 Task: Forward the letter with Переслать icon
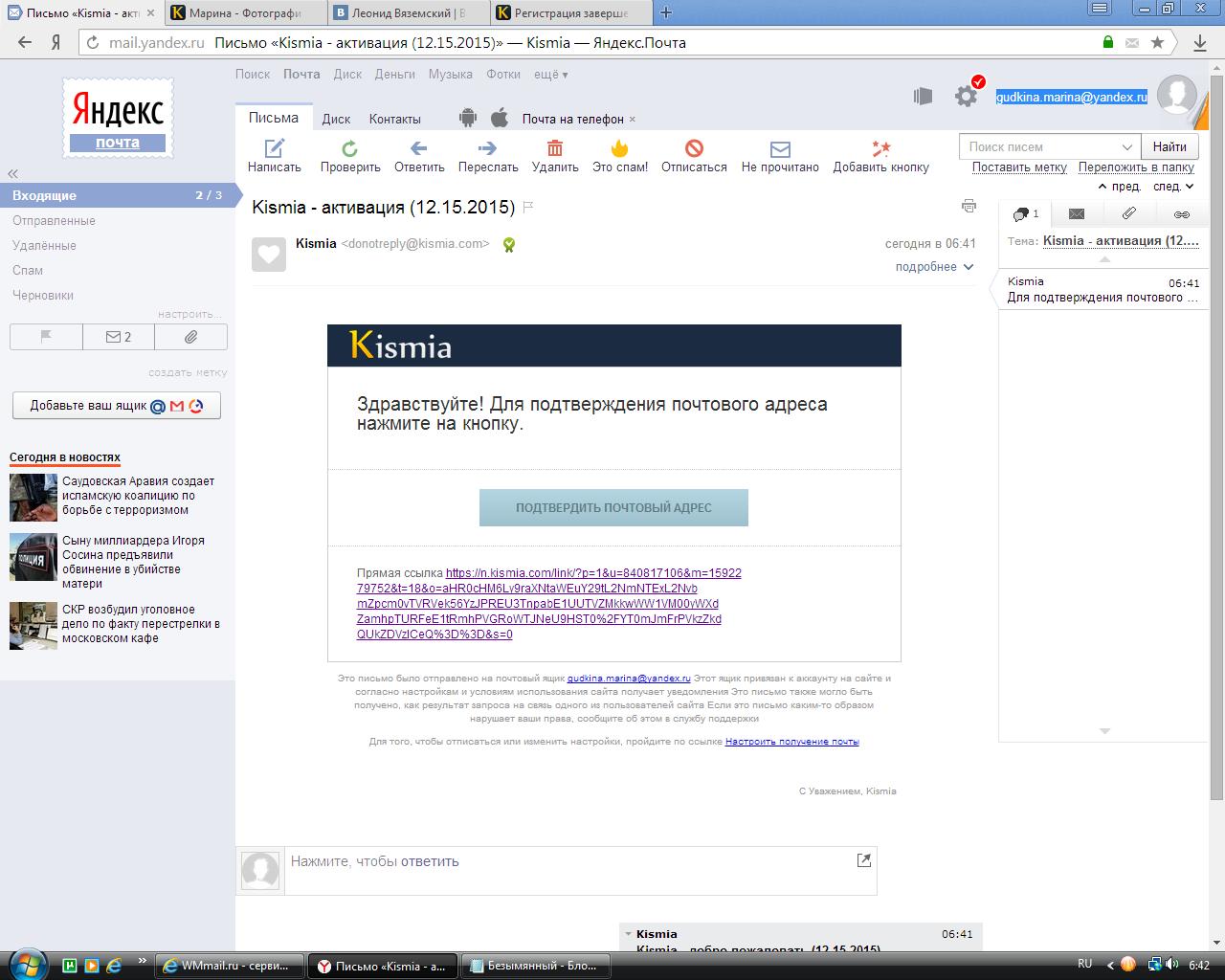pyautogui.click(x=488, y=147)
